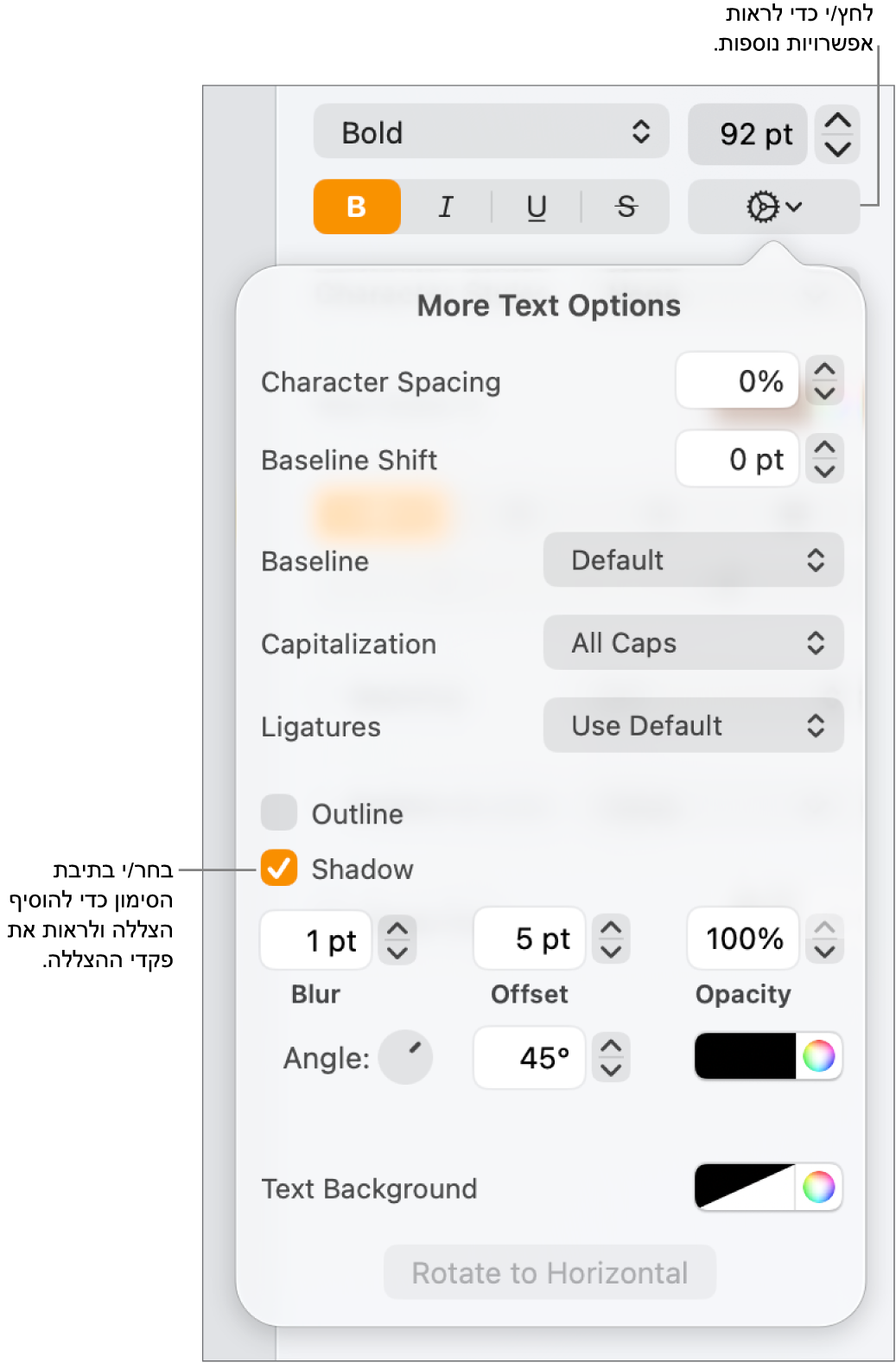This screenshot has height=1363, width=896.
Task: Click the shadow Angle dial
Action: tap(405, 1057)
